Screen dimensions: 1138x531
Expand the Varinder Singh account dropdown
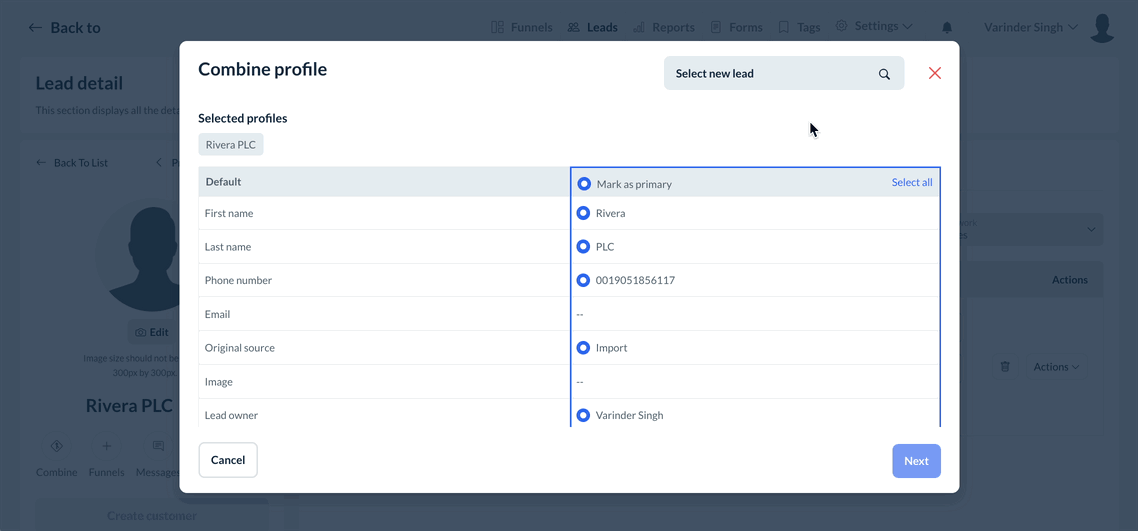coord(1031,27)
